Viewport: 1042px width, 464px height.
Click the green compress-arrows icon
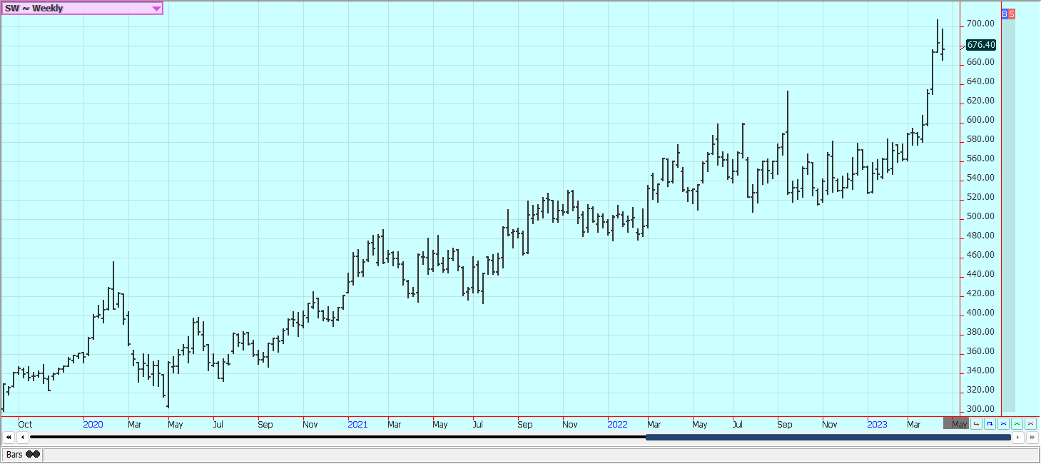coord(1017,424)
